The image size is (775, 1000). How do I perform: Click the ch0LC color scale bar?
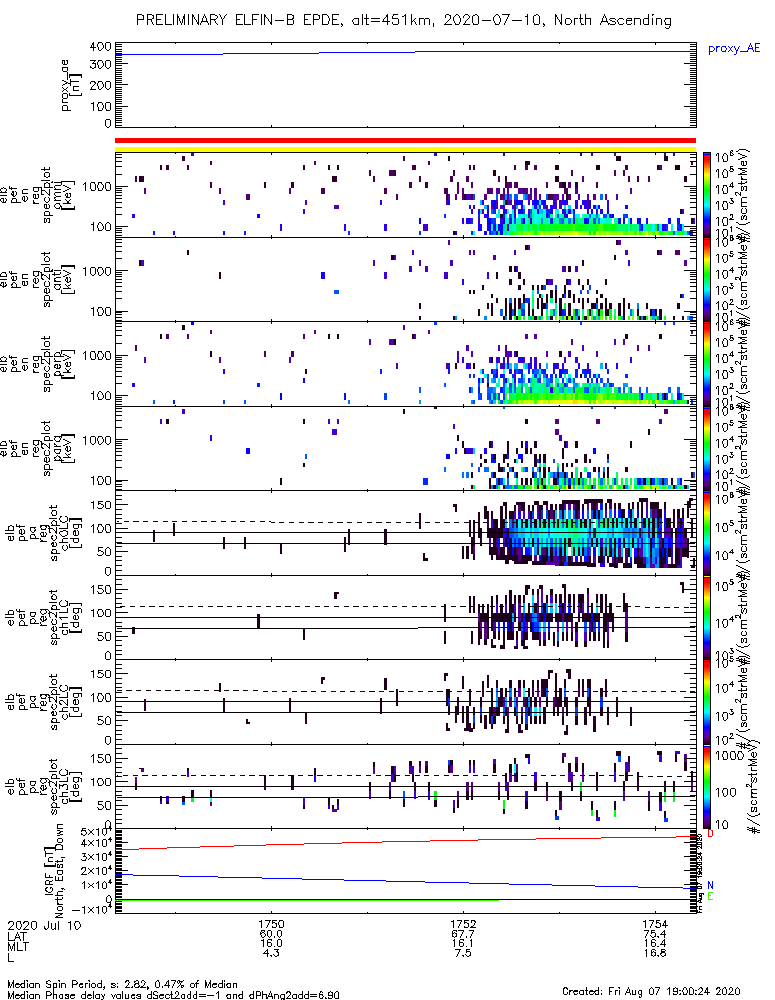tap(706, 533)
